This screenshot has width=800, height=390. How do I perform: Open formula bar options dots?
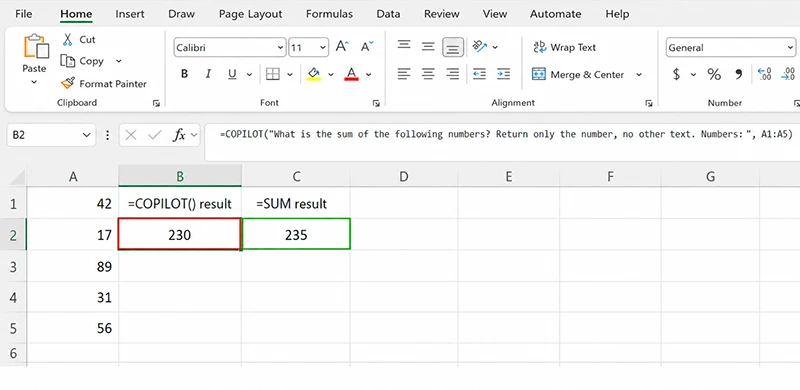[x=107, y=135]
